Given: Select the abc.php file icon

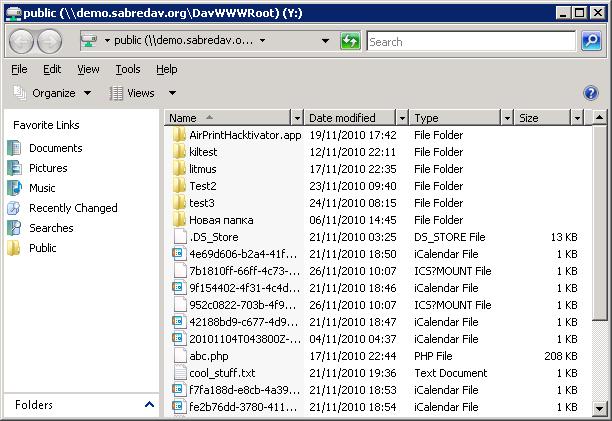Looking at the screenshot, I should pyautogui.click(x=180, y=356).
